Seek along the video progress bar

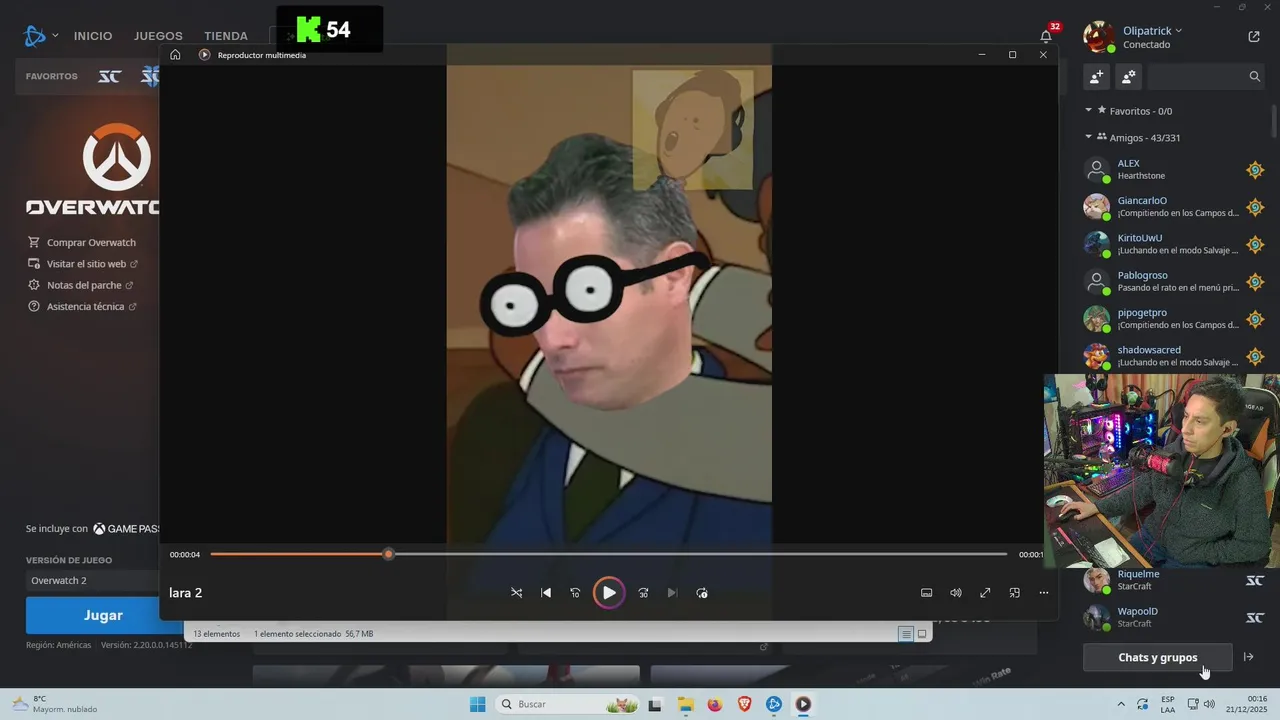608,554
